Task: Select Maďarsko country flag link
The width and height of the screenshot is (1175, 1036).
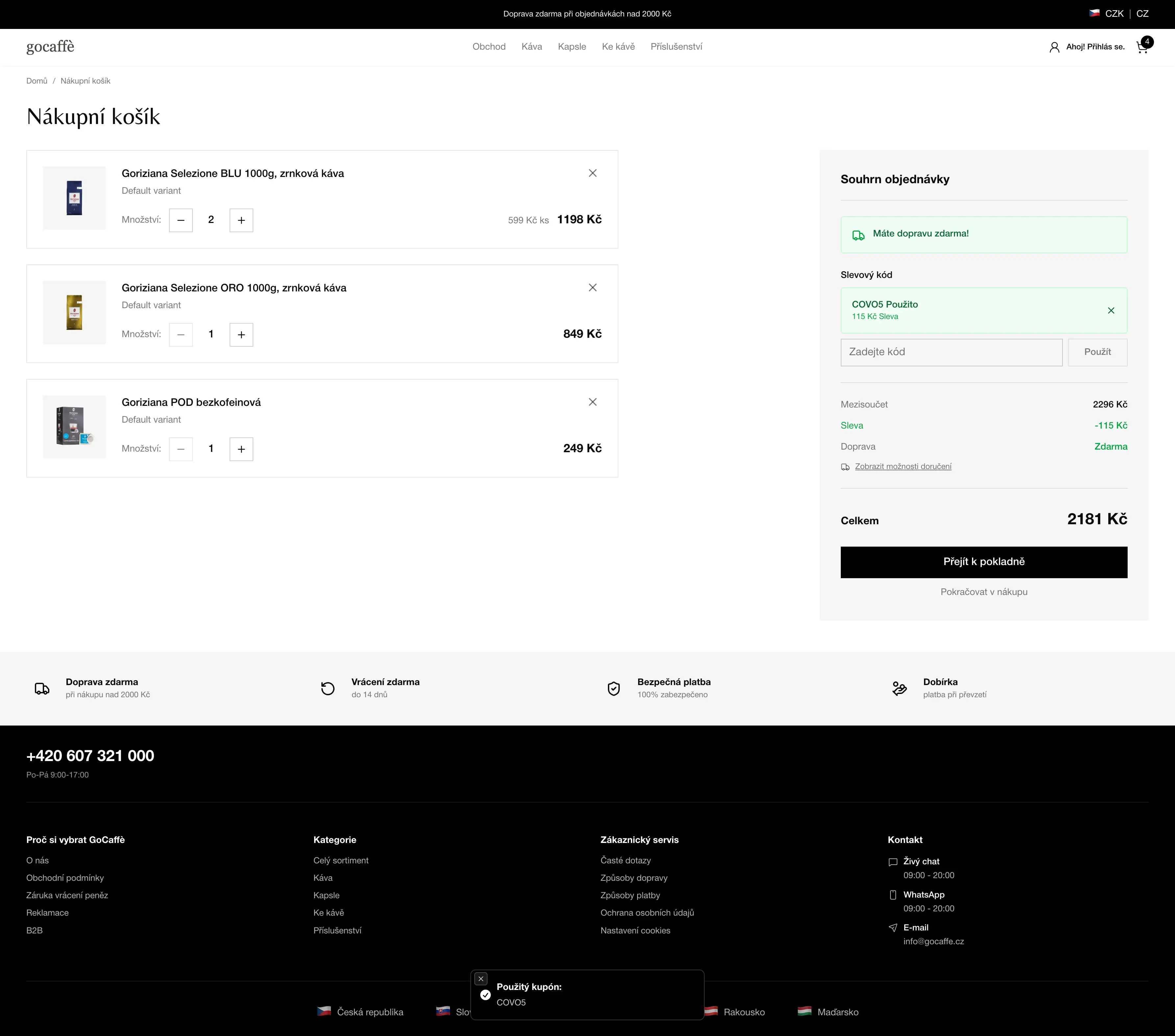Action: coord(828,1012)
